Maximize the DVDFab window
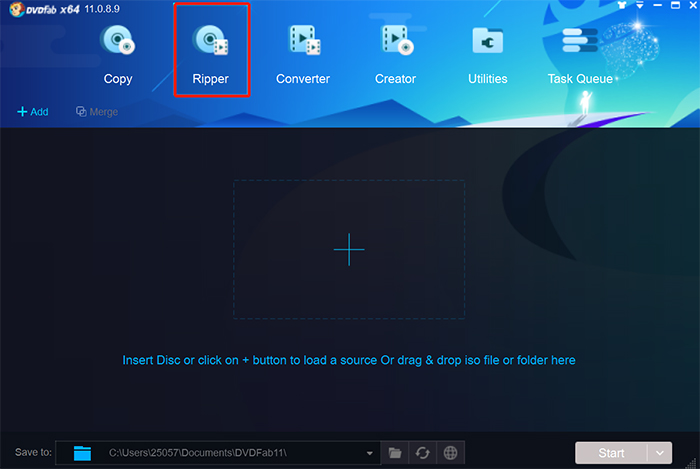The height and width of the screenshot is (469, 700). [x=675, y=5]
